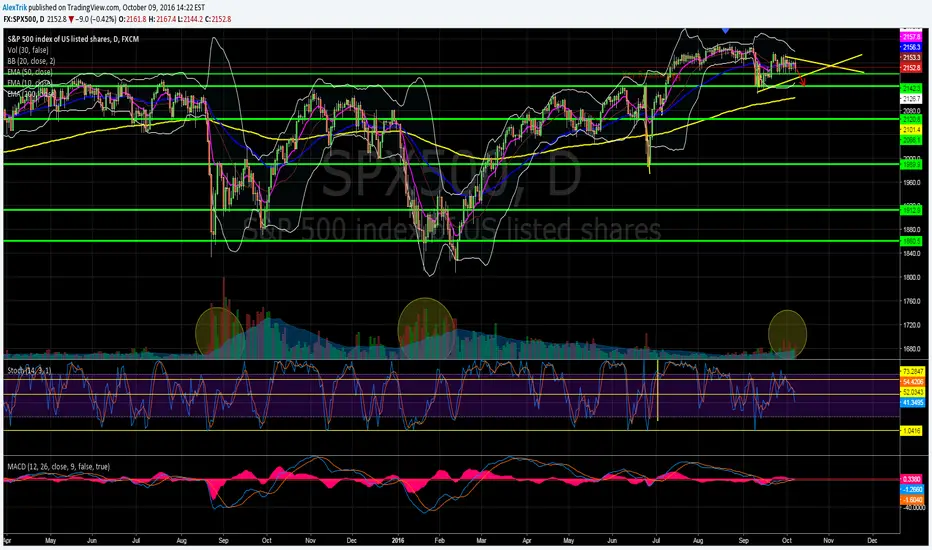Select the Vol (30, false) indicator legend
This screenshot has width=932, height=550.
pyautogui.click(x=28, y=51)
